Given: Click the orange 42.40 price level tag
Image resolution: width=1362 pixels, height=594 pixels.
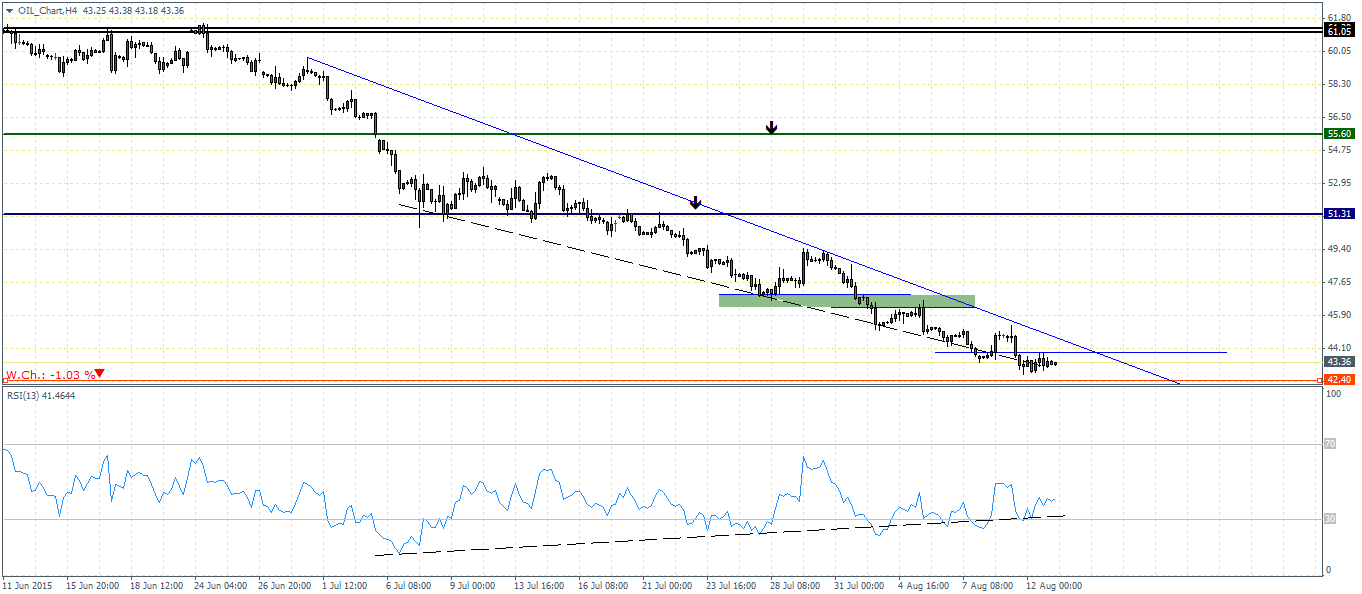Looking at the screenshot, I should click(1339, 380).
